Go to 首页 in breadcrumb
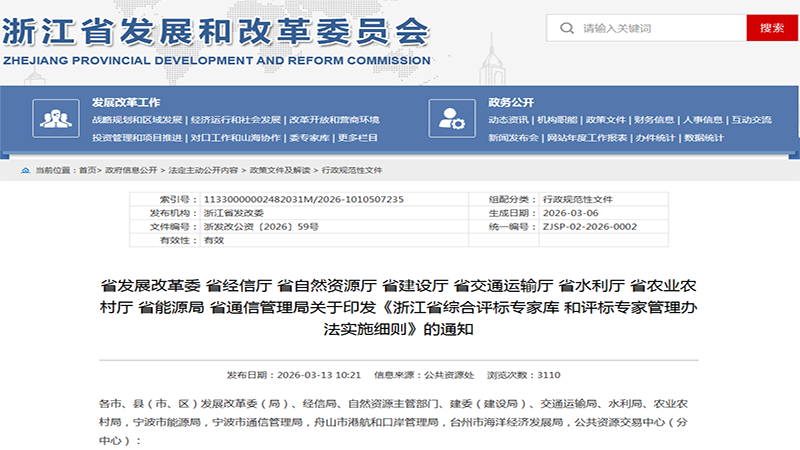This screenshot has height=450, width=800. (87, 170)
